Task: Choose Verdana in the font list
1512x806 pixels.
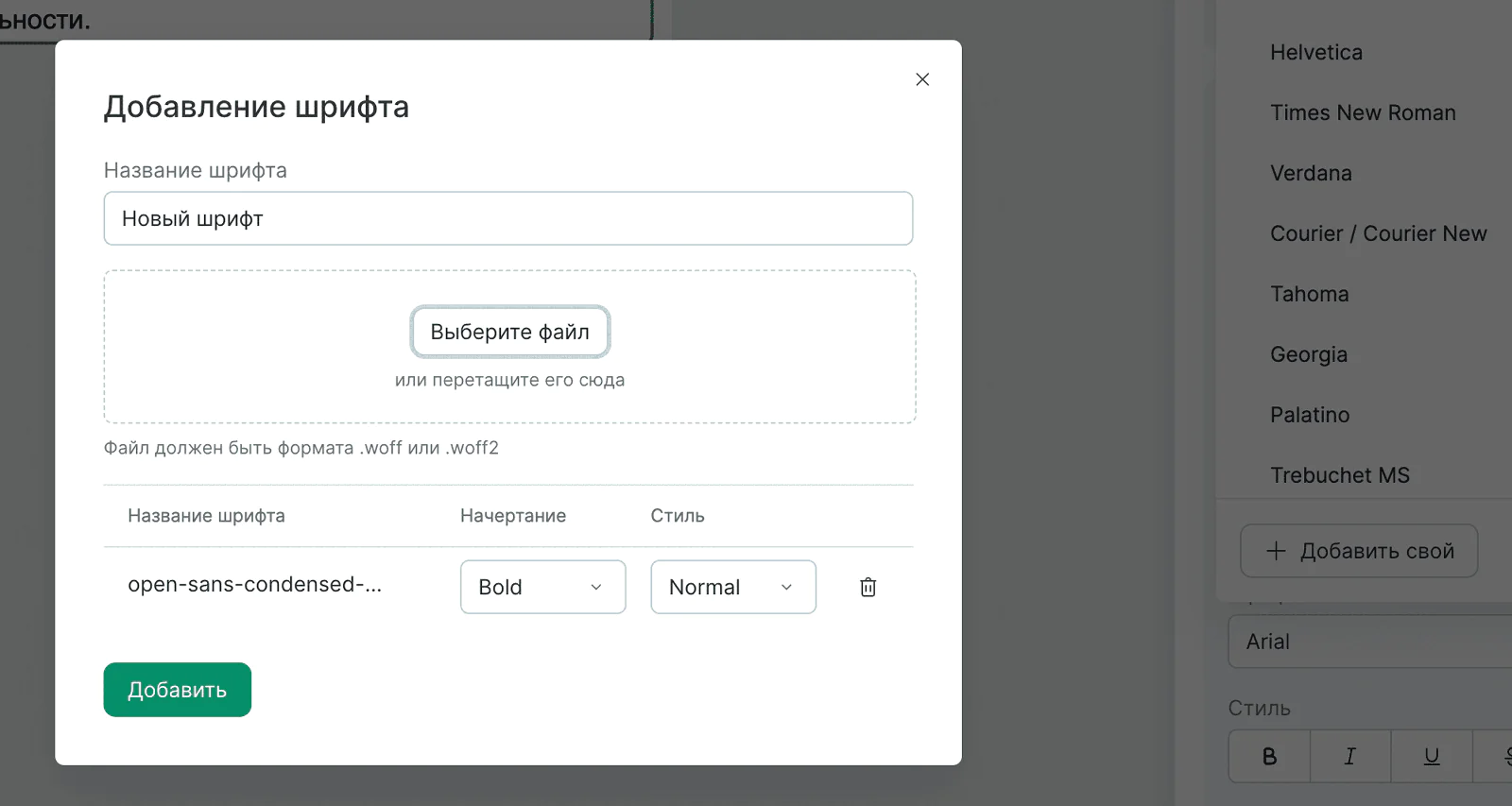Action: click(x=1311, y=174)
